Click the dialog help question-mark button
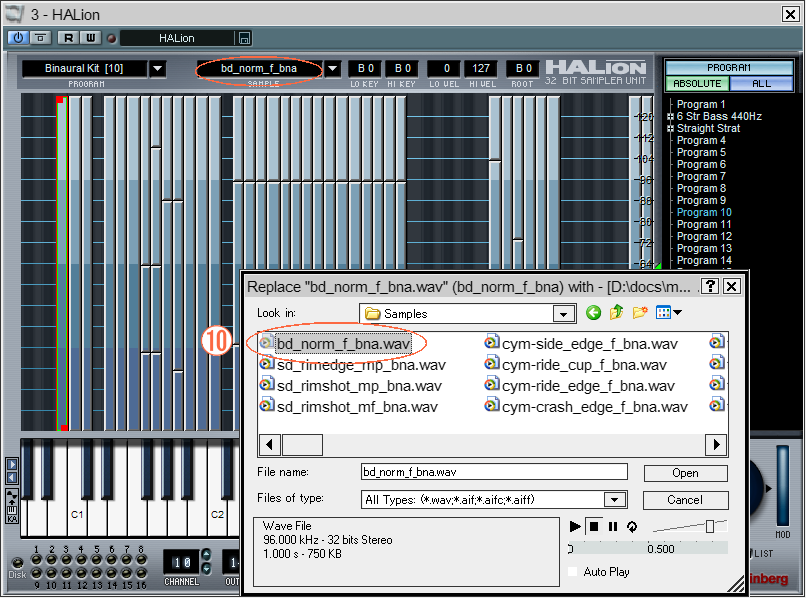Screen dimensions: 806x598 [710, 286]
